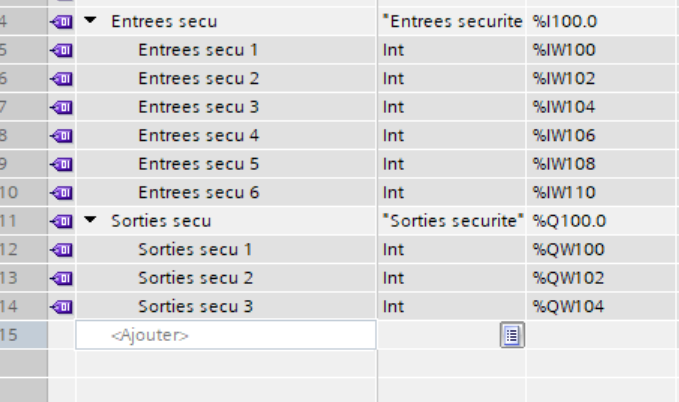Click tag icon beside Entrees secu 3
The height and width of the screenshot is (402, 679).
61,107
